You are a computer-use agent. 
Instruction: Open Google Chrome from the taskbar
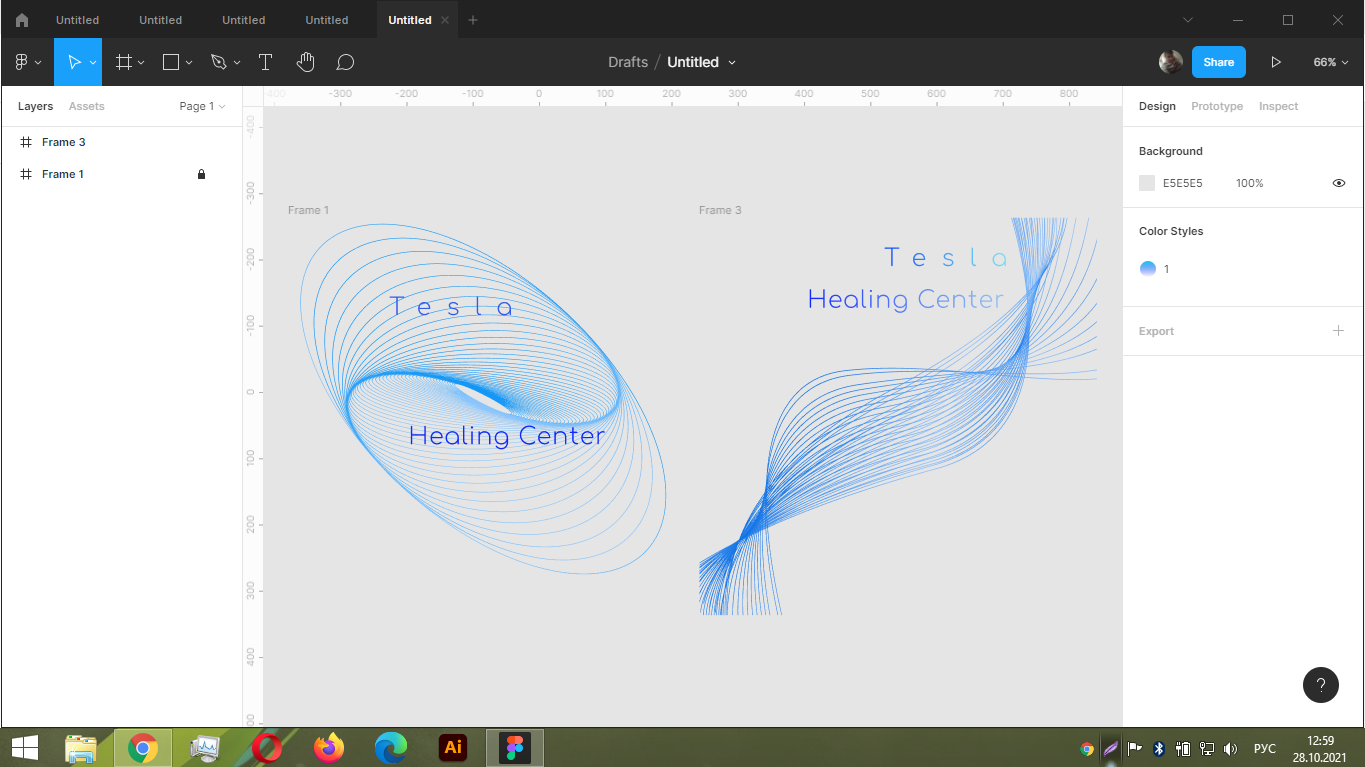point(143,747)
